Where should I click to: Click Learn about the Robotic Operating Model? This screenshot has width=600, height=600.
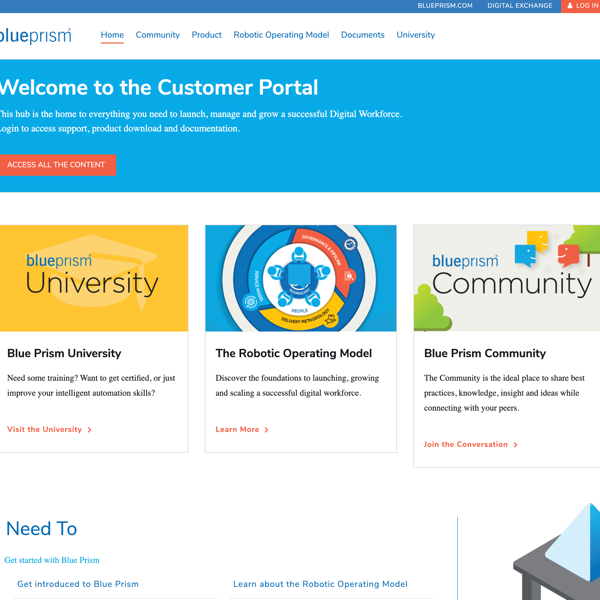tap(320, 584)
